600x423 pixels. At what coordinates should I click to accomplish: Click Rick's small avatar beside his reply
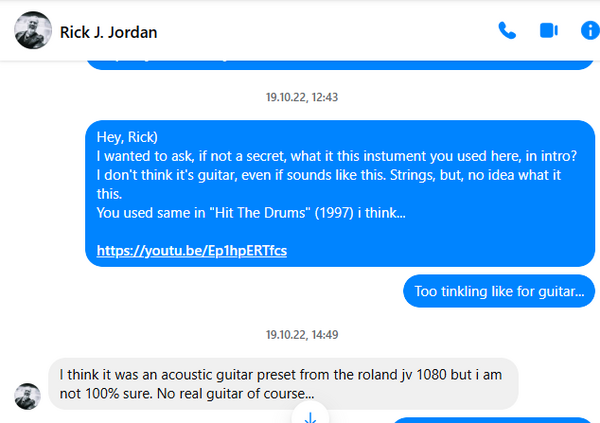pyautogui.click(x=28, y=396)
